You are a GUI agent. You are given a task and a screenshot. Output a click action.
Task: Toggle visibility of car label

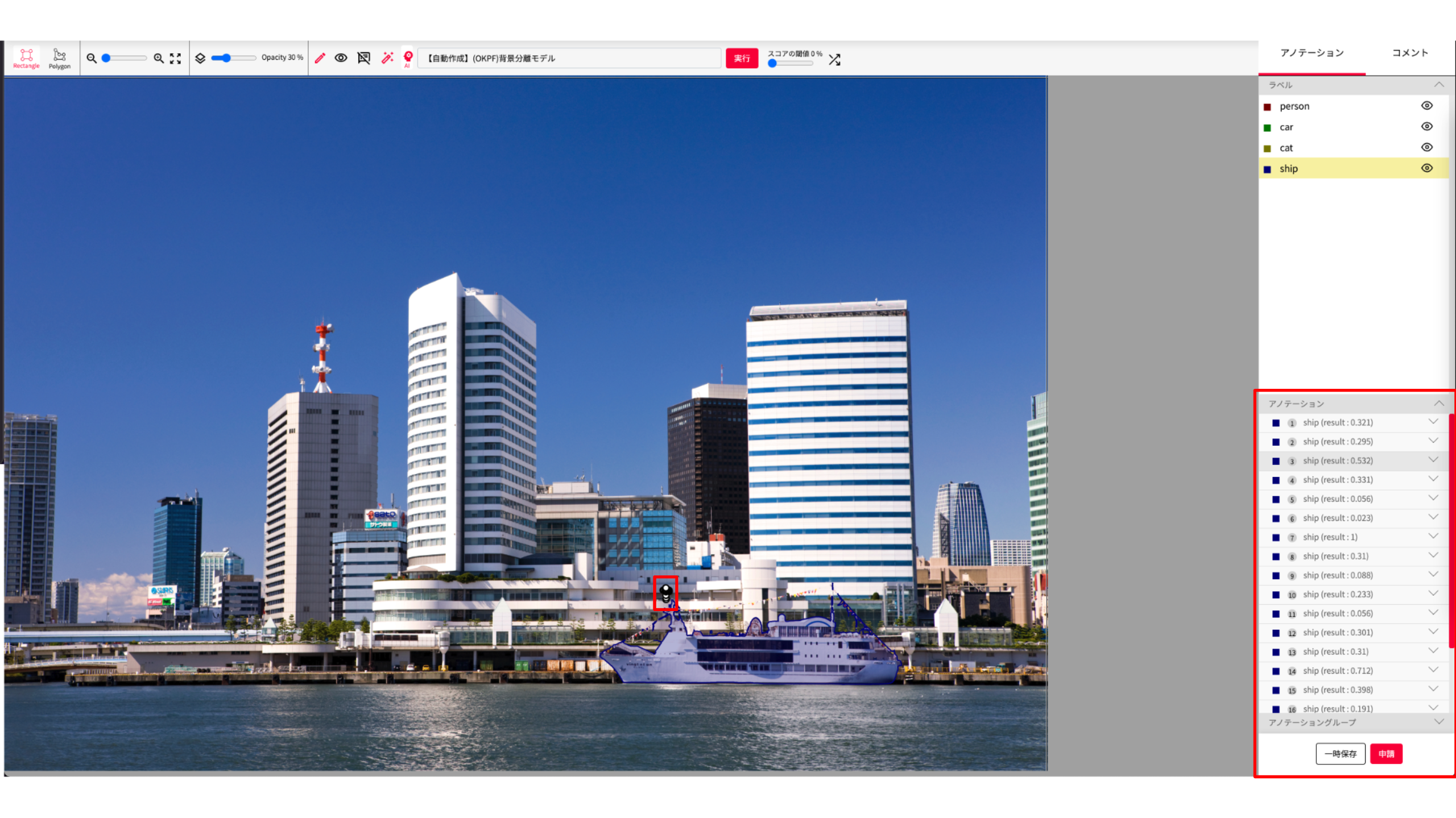click(x=1426, y=127)
